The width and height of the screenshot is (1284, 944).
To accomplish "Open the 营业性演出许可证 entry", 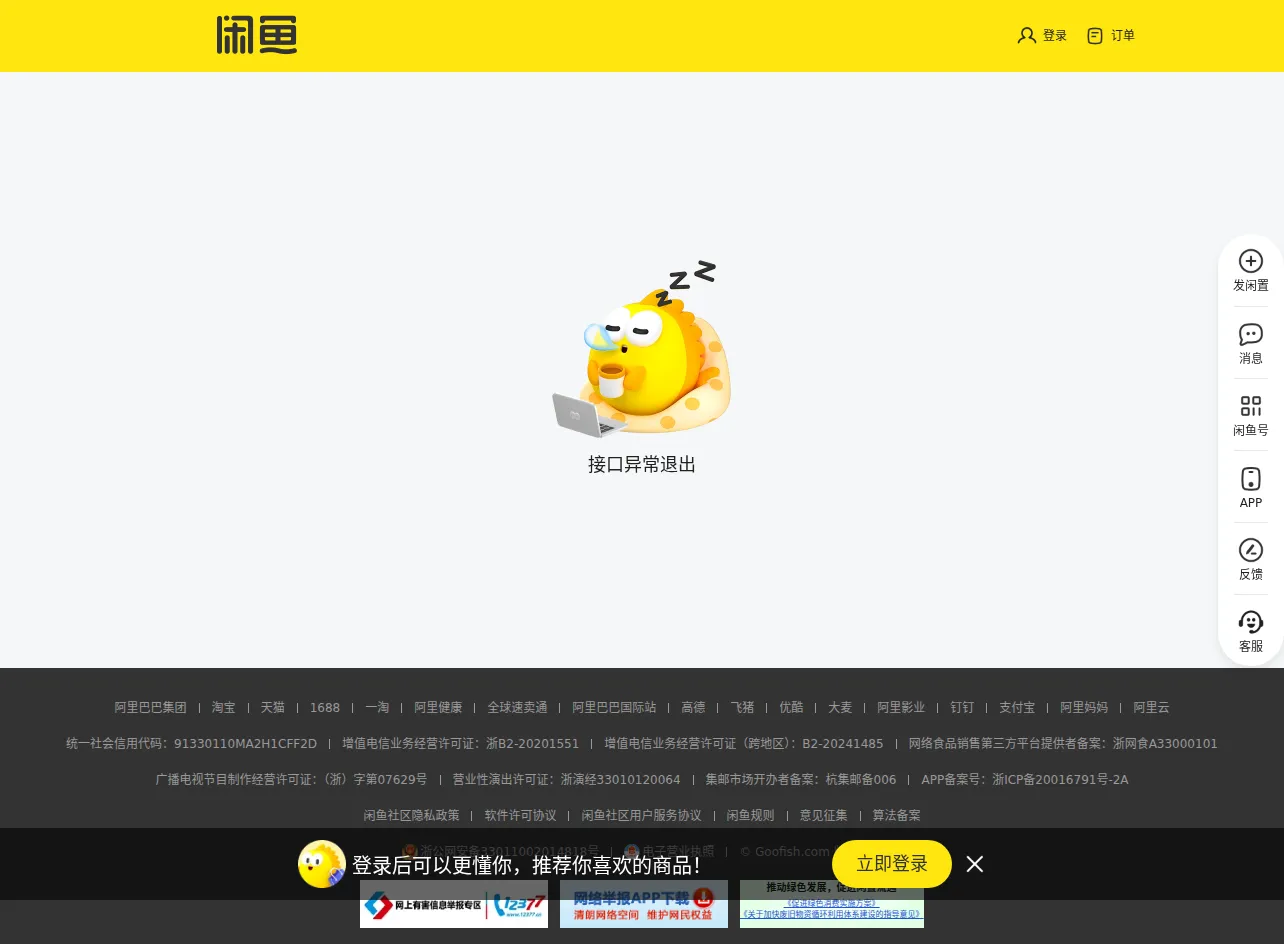I will click(x=567, y=779).
